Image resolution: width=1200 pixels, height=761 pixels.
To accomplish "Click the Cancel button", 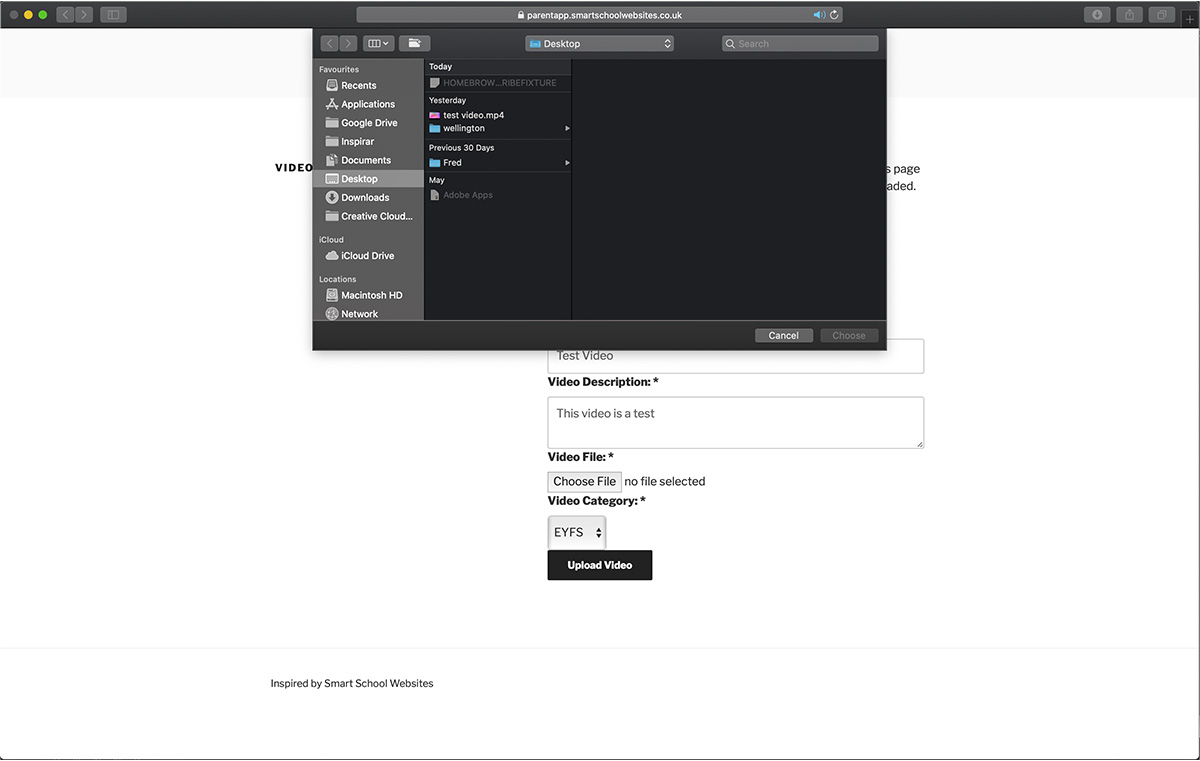I will click(x=783, y=336).
